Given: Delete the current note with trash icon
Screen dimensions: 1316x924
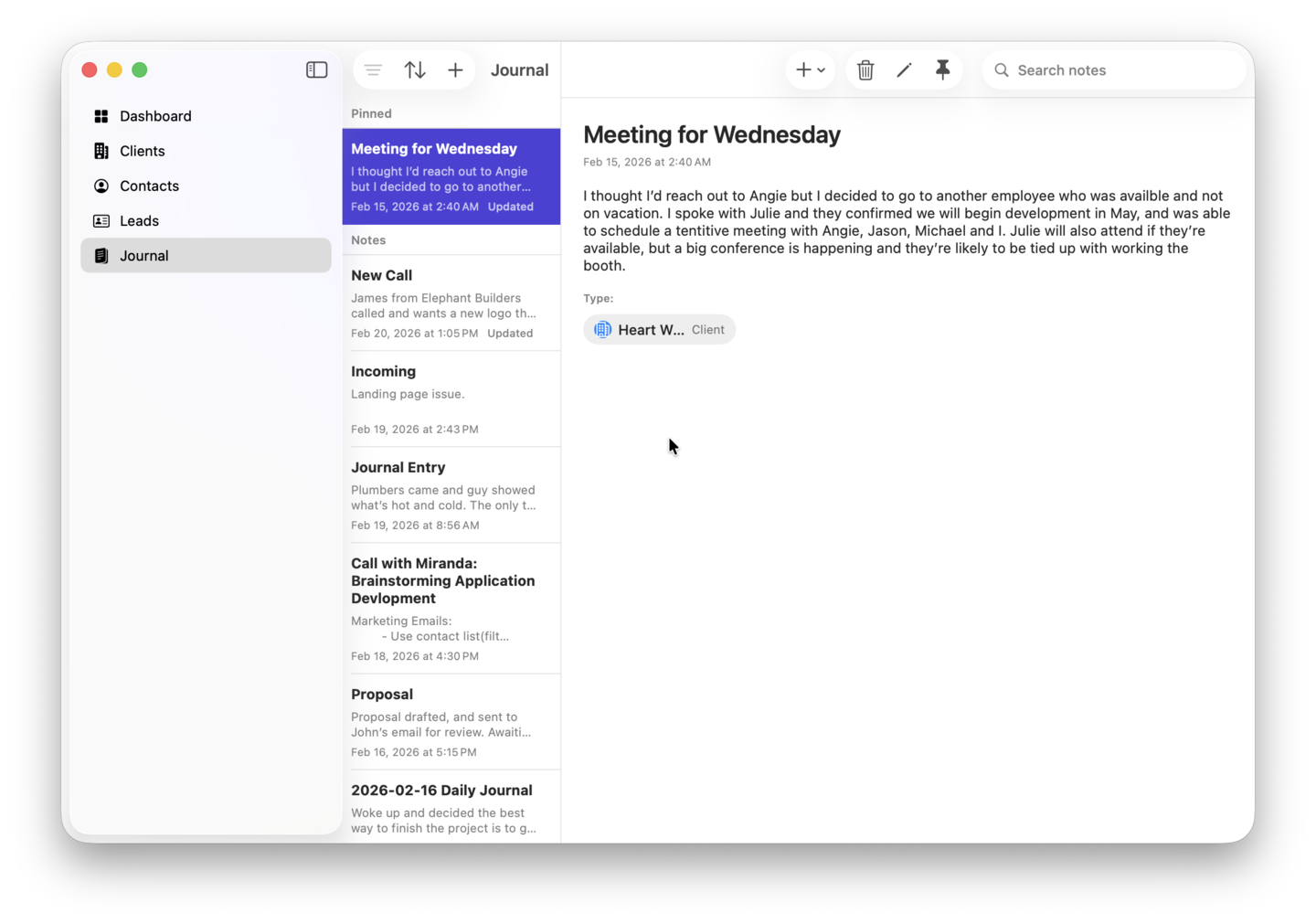Looking at the screenshot, I should (x=865, y=69).
